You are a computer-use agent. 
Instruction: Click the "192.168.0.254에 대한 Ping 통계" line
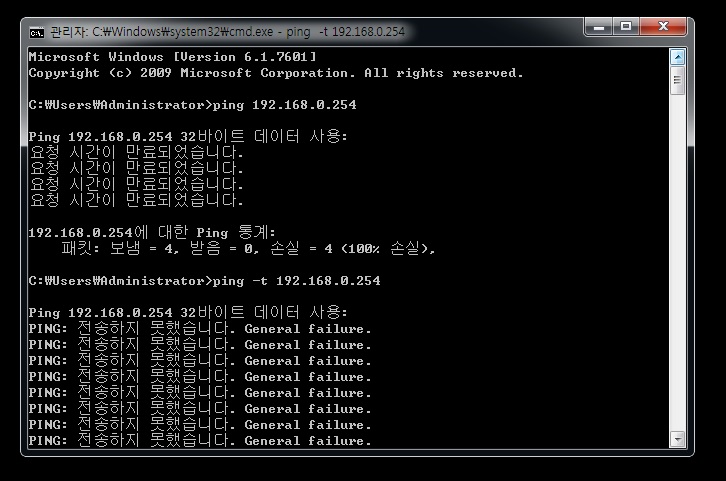coord(152,232)
